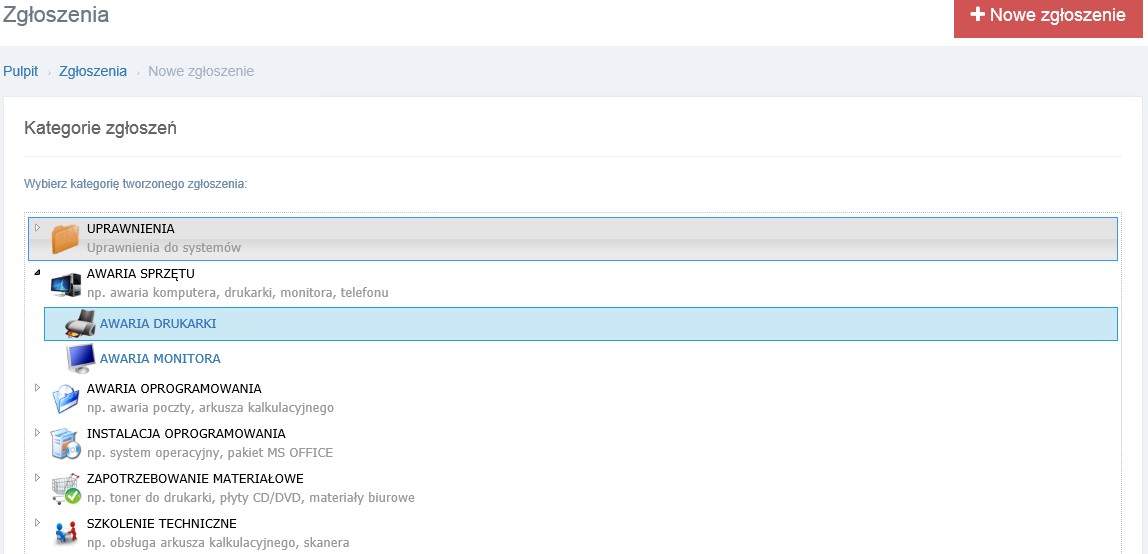
Task: Click the shopping cart ZAPOTRZEBOWANIE MATERIAŁOWE icon
Action: point(65,489)
